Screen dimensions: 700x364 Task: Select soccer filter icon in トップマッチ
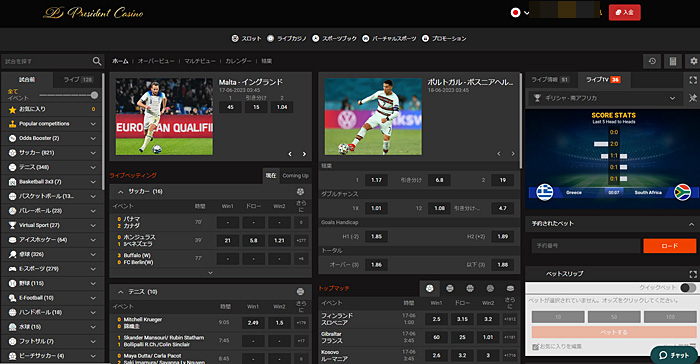[429, 289]
